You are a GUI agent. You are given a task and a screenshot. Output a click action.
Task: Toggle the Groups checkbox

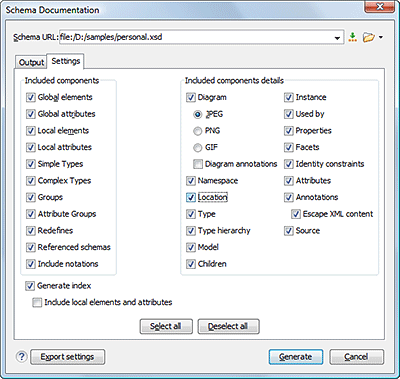(x=31, y=197)
